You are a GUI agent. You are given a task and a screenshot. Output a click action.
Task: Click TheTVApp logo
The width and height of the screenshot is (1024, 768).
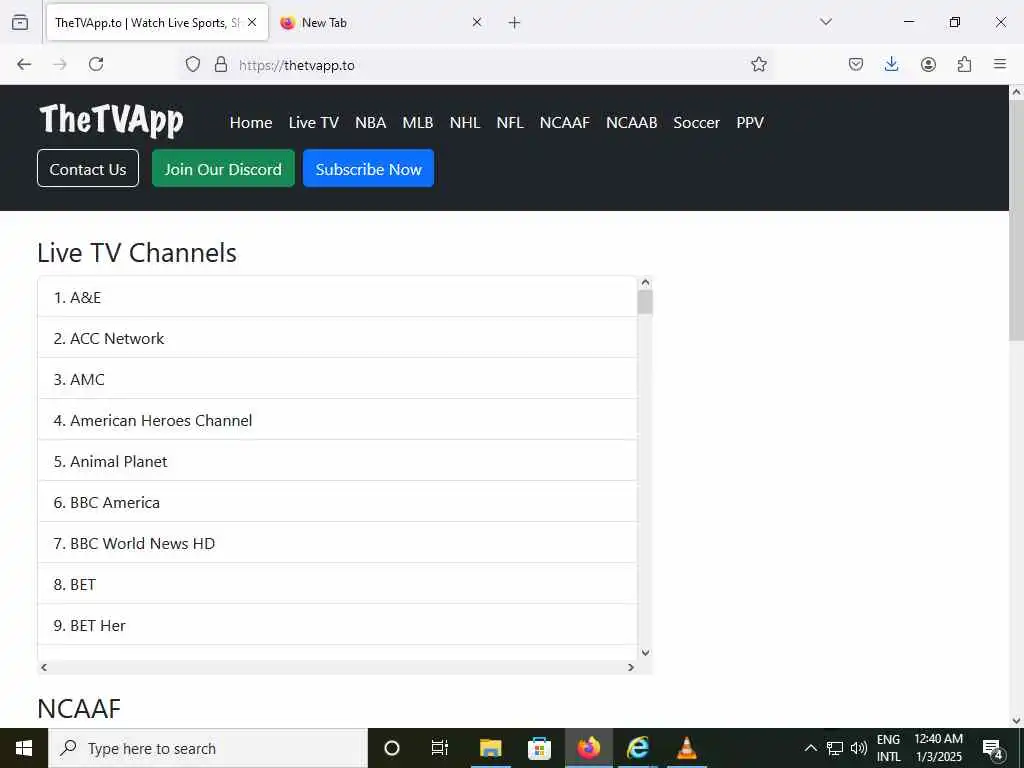(x=112, y=120)
